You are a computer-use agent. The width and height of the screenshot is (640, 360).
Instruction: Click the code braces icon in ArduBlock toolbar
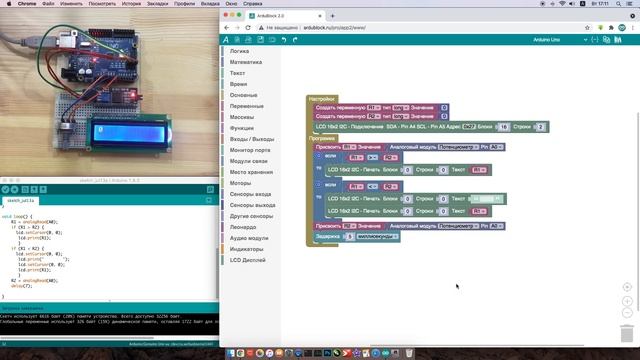pyautogui.click(x=595, y=40)
